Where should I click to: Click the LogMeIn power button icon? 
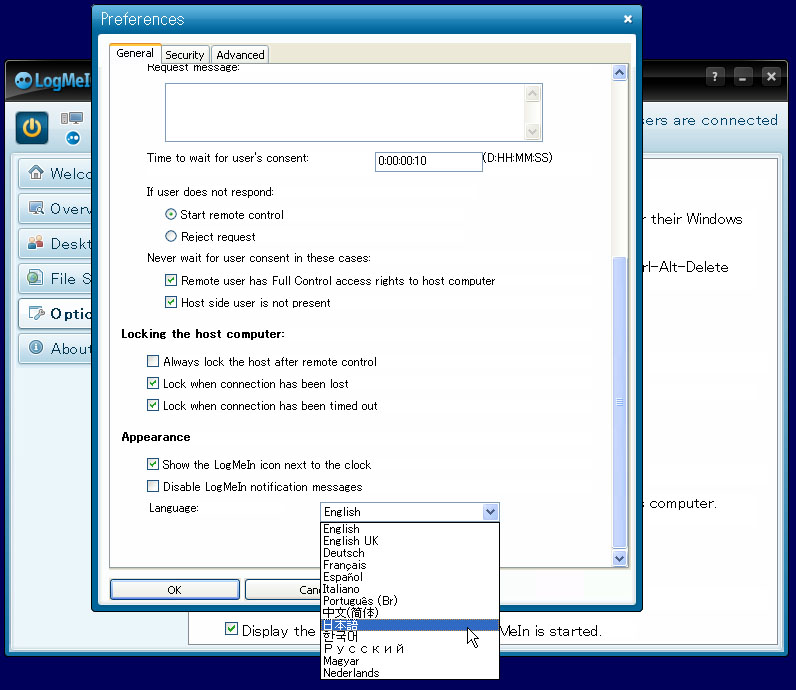pyautogui.click(x=32, y=127)
